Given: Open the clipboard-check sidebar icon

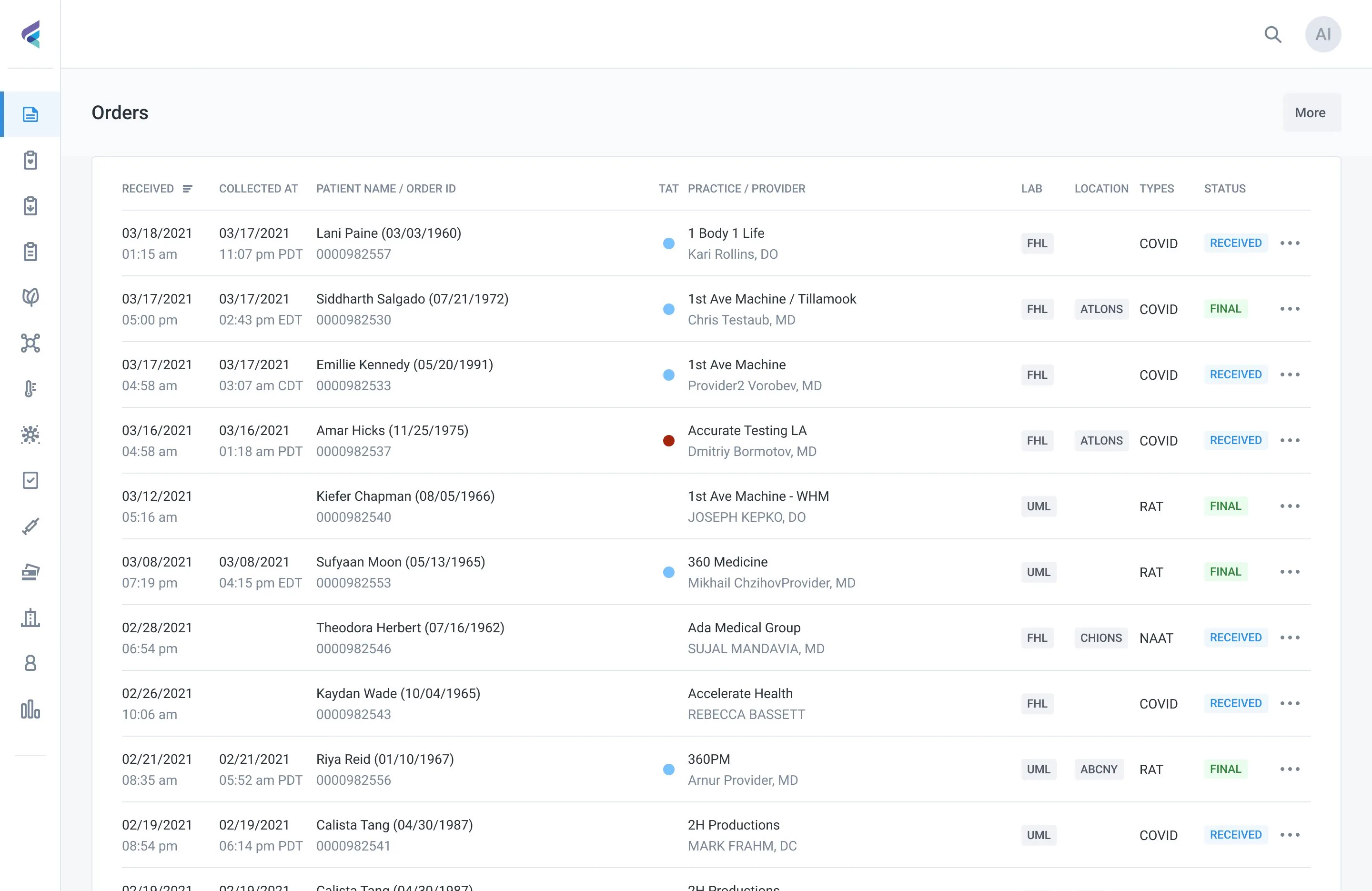Looking at the screenshot, I should click(30, 160).
